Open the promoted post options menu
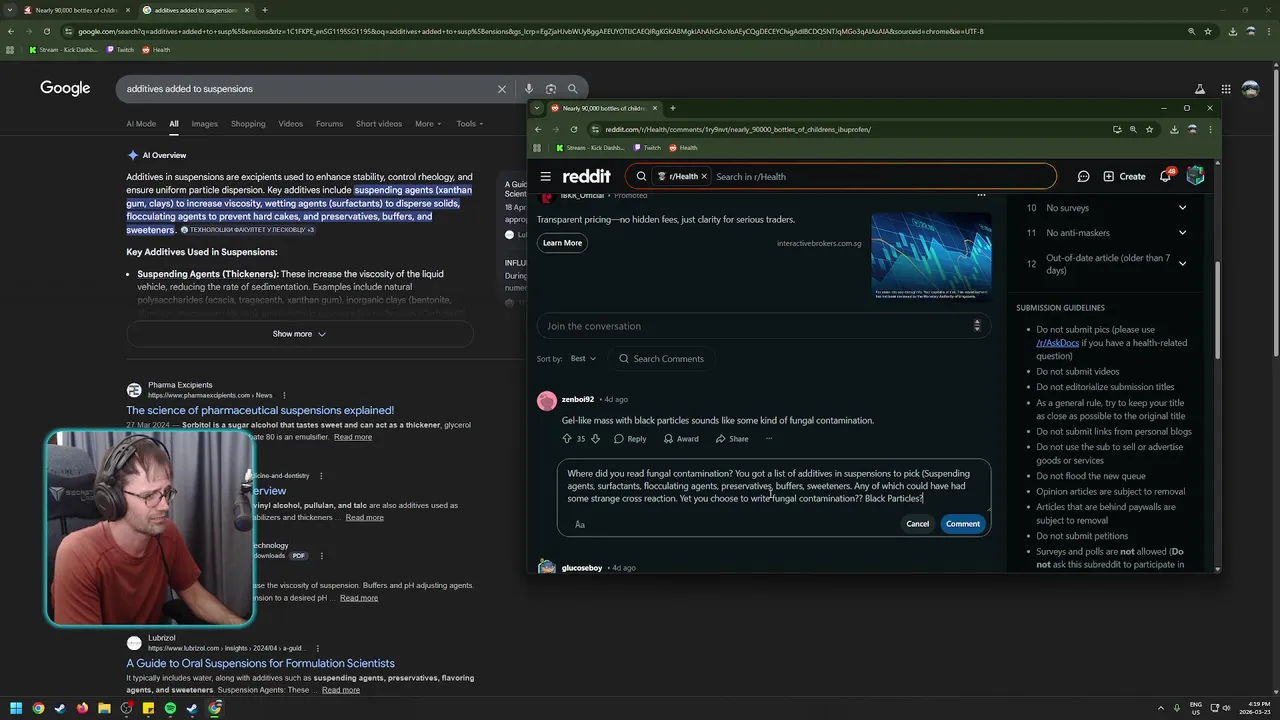 pyautogui.click(x=981, y=195)
